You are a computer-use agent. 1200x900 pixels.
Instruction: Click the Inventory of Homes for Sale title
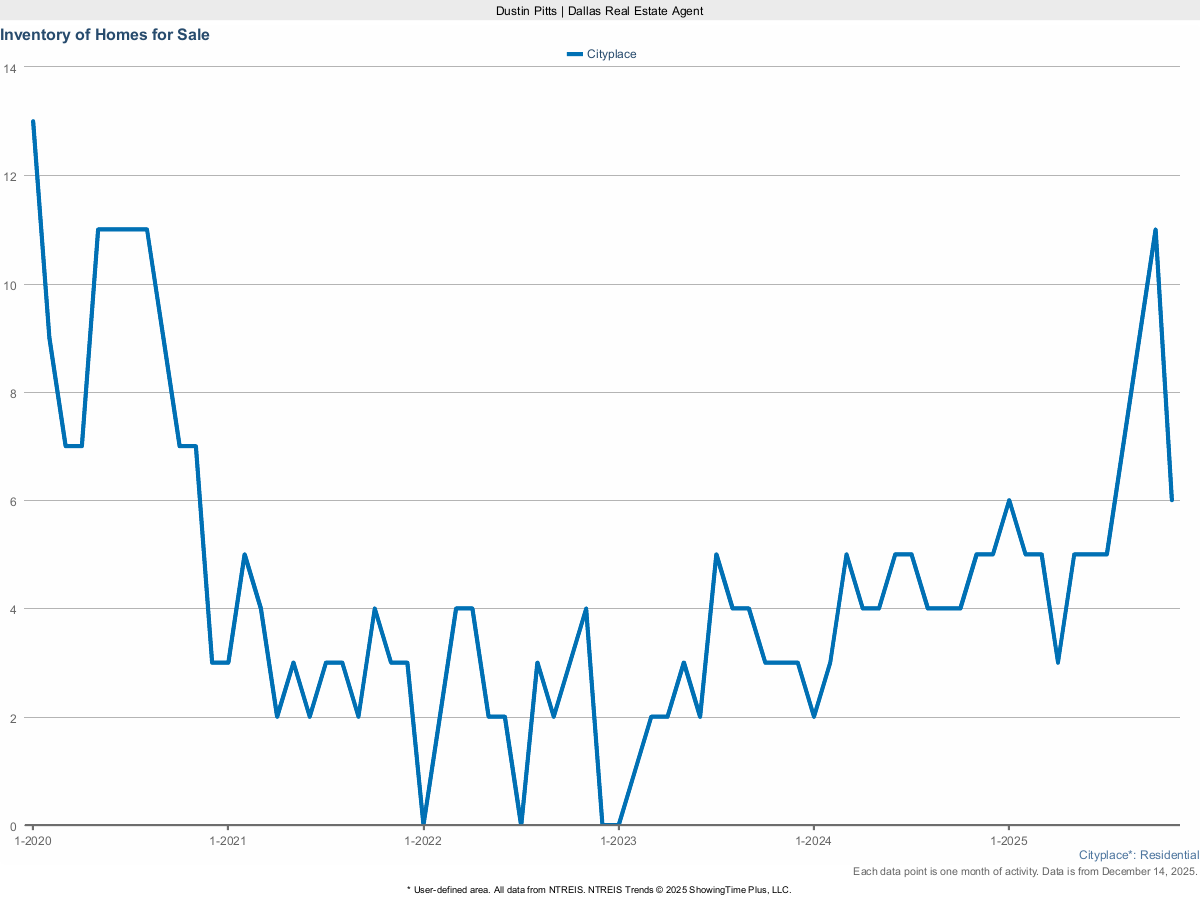tap(105, 35)
